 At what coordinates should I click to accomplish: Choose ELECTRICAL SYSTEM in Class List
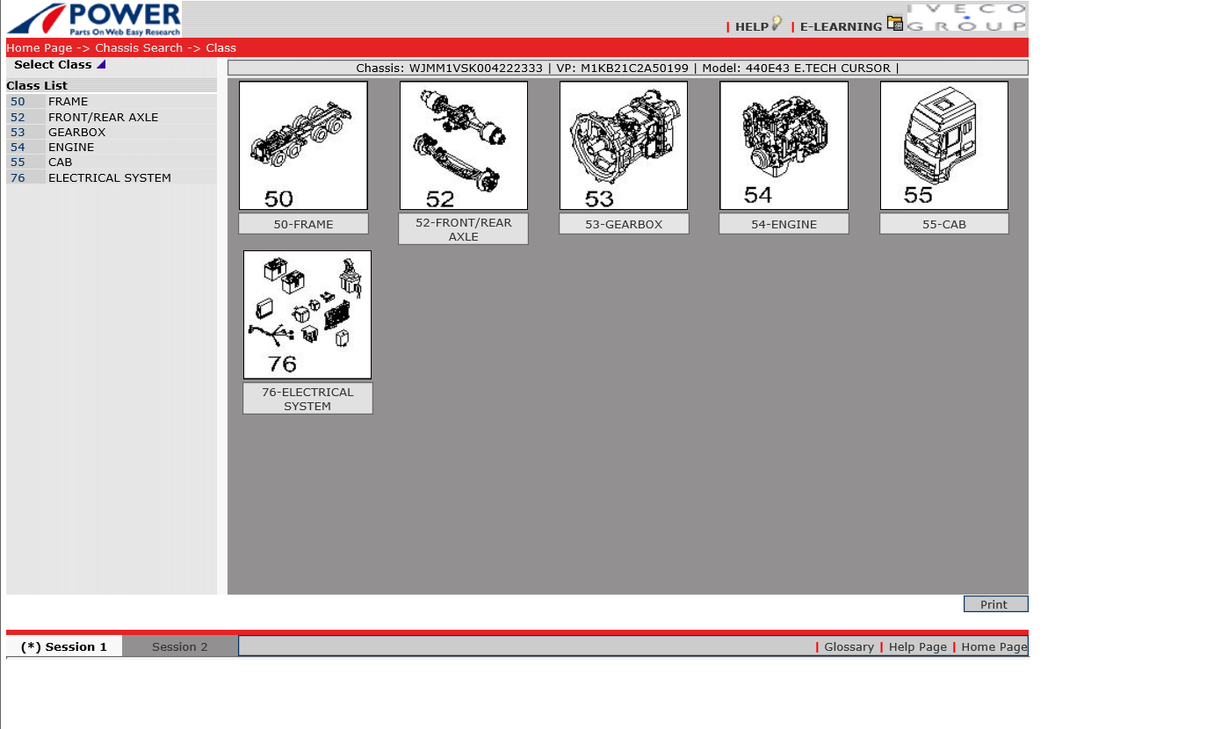click(109, 178)
